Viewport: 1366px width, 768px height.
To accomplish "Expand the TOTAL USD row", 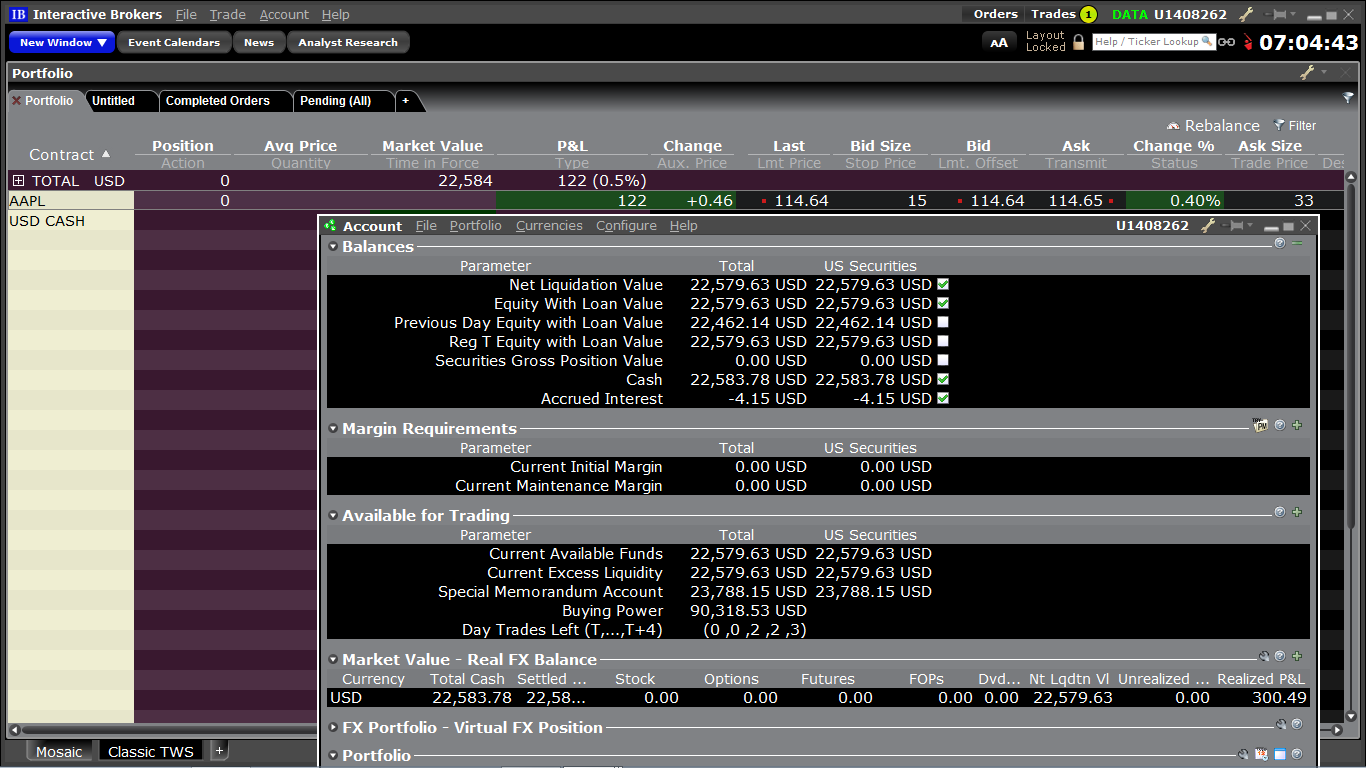I will click(x=18, y=181).
